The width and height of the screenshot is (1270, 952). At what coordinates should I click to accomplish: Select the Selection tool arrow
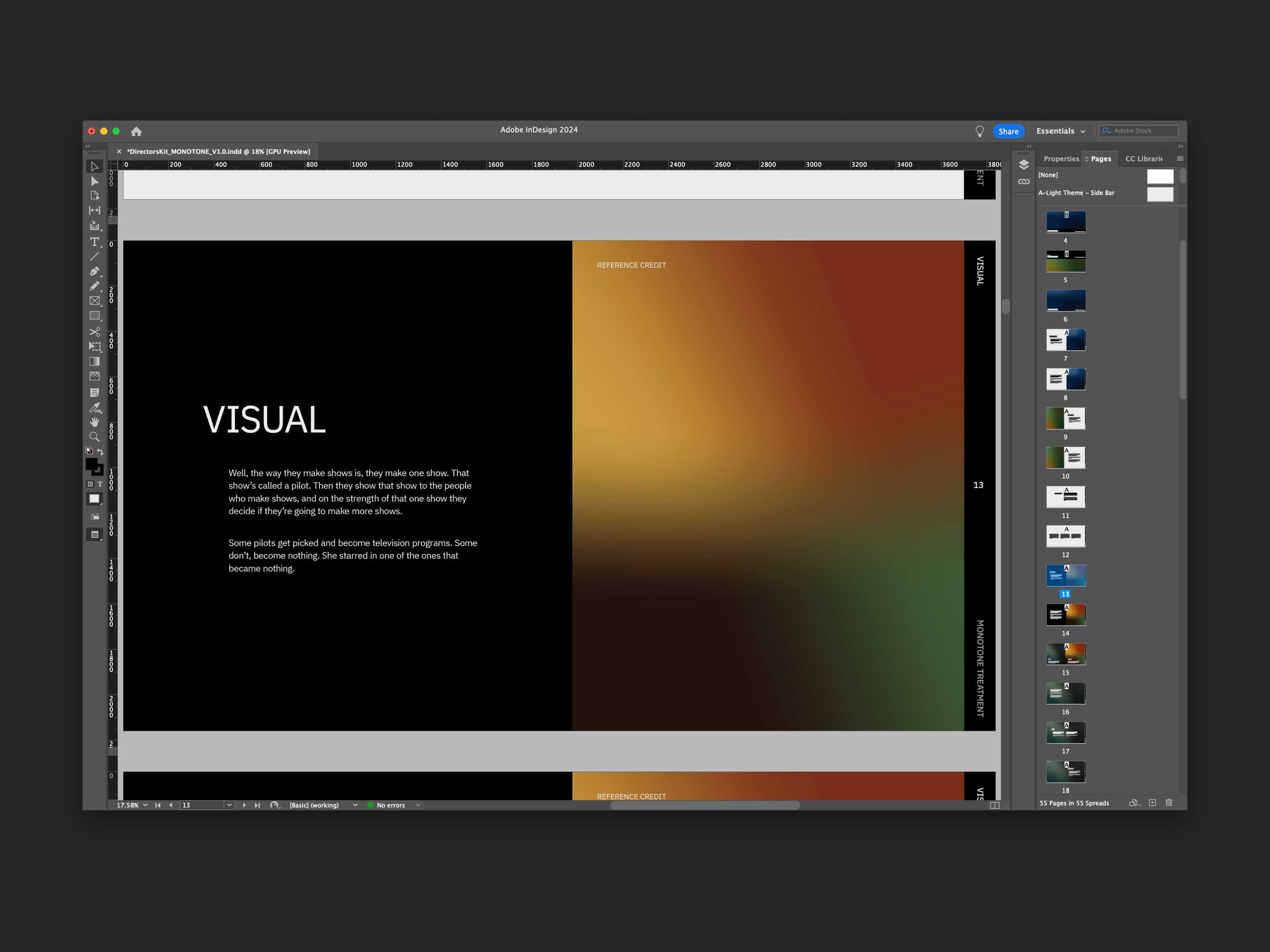click(x=95, y=167)
